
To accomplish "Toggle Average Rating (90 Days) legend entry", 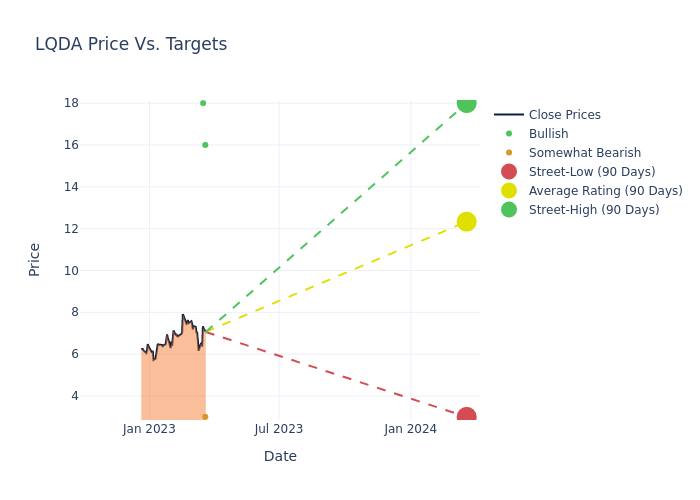I will coord(605,191).
